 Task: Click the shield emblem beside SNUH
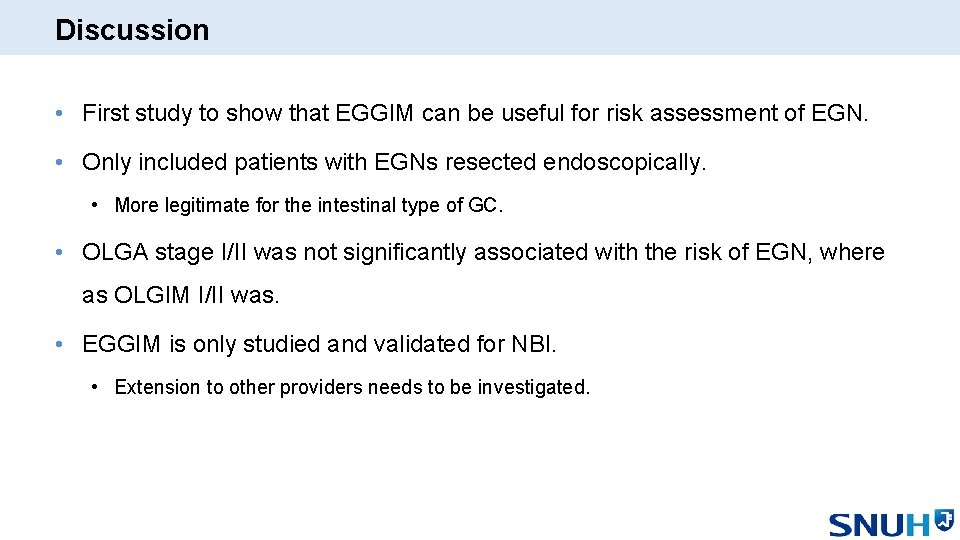pos(944,519)
